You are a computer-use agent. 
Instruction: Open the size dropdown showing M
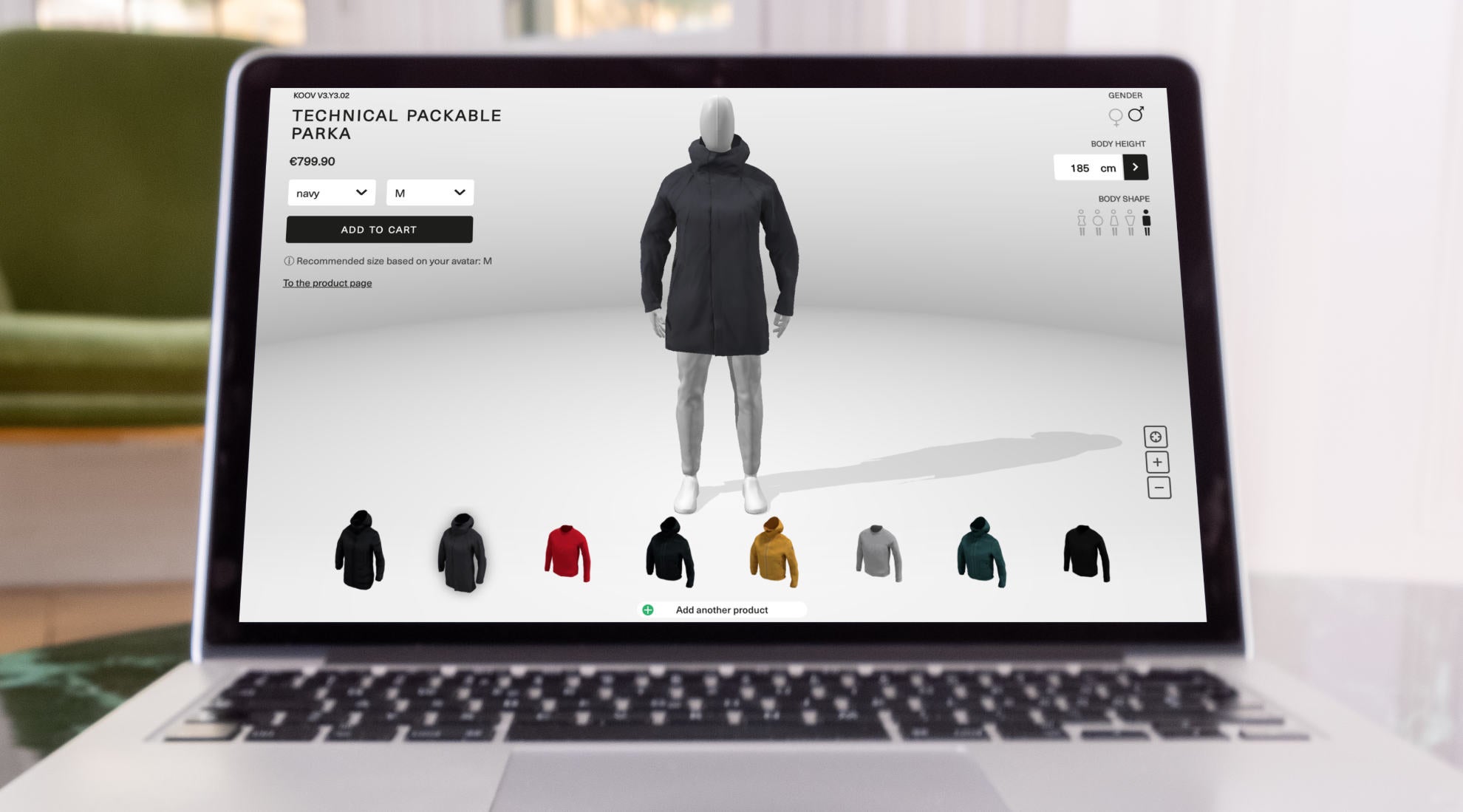429,192
